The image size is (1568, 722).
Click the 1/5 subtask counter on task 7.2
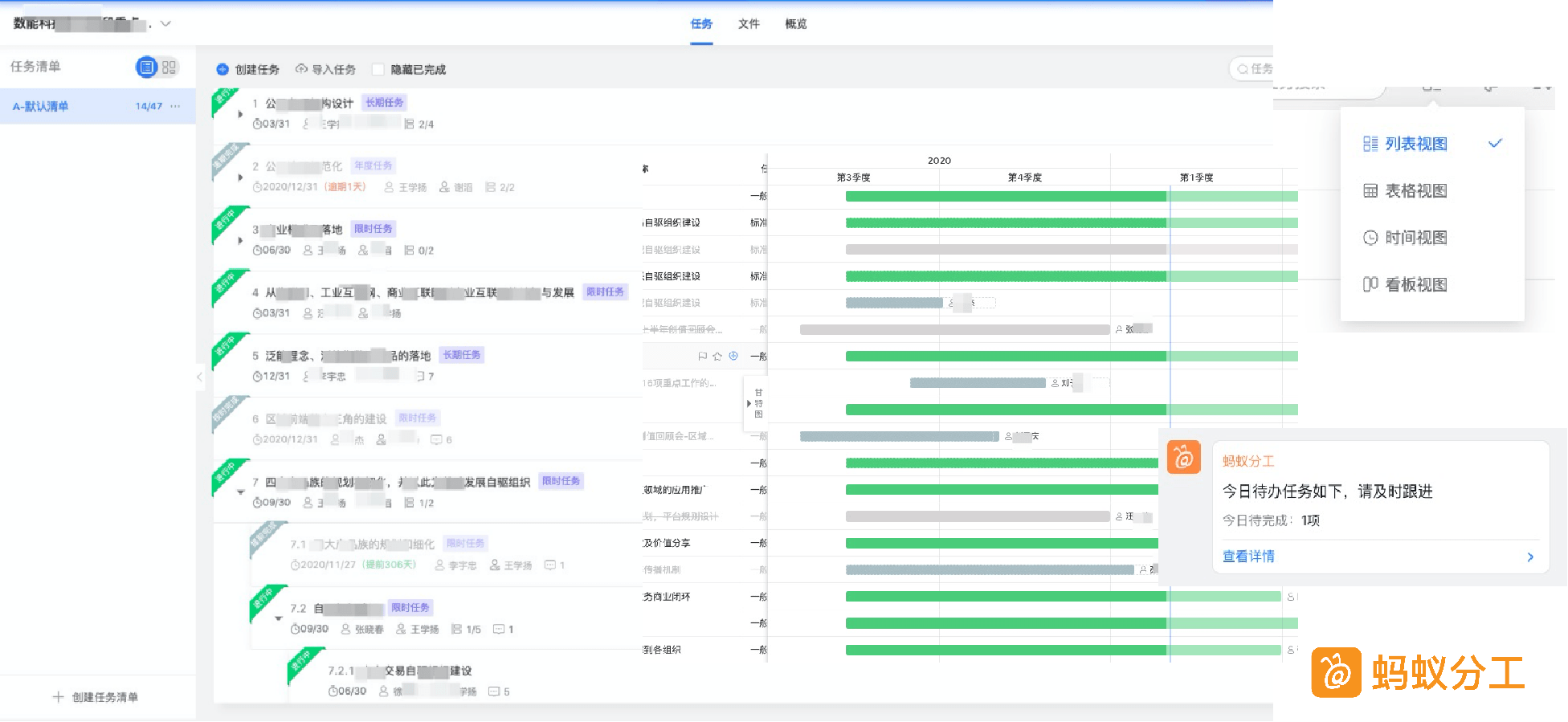[x=467, y=630]
